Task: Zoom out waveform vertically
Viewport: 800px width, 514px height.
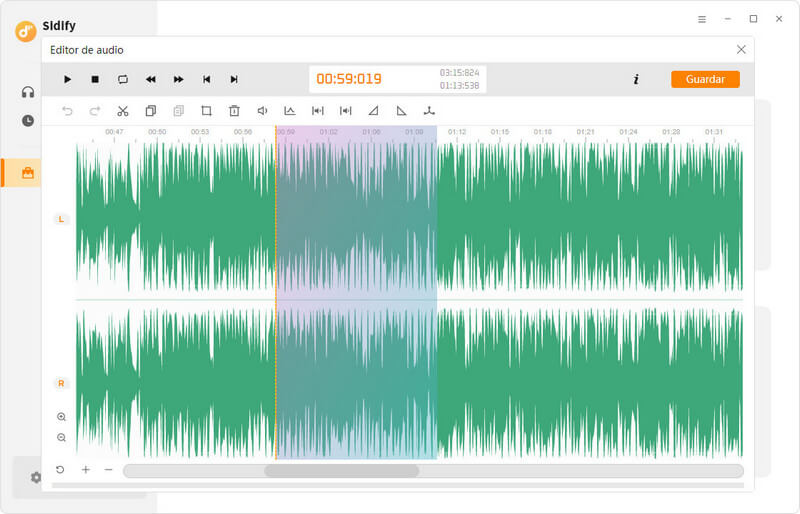Action: tap(61, 438)
